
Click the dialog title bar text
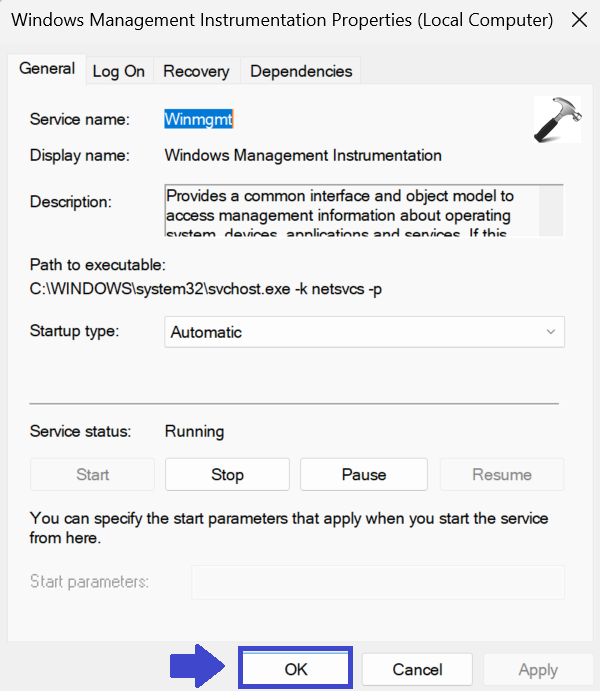pyautogui.click(x=282, y=20)
